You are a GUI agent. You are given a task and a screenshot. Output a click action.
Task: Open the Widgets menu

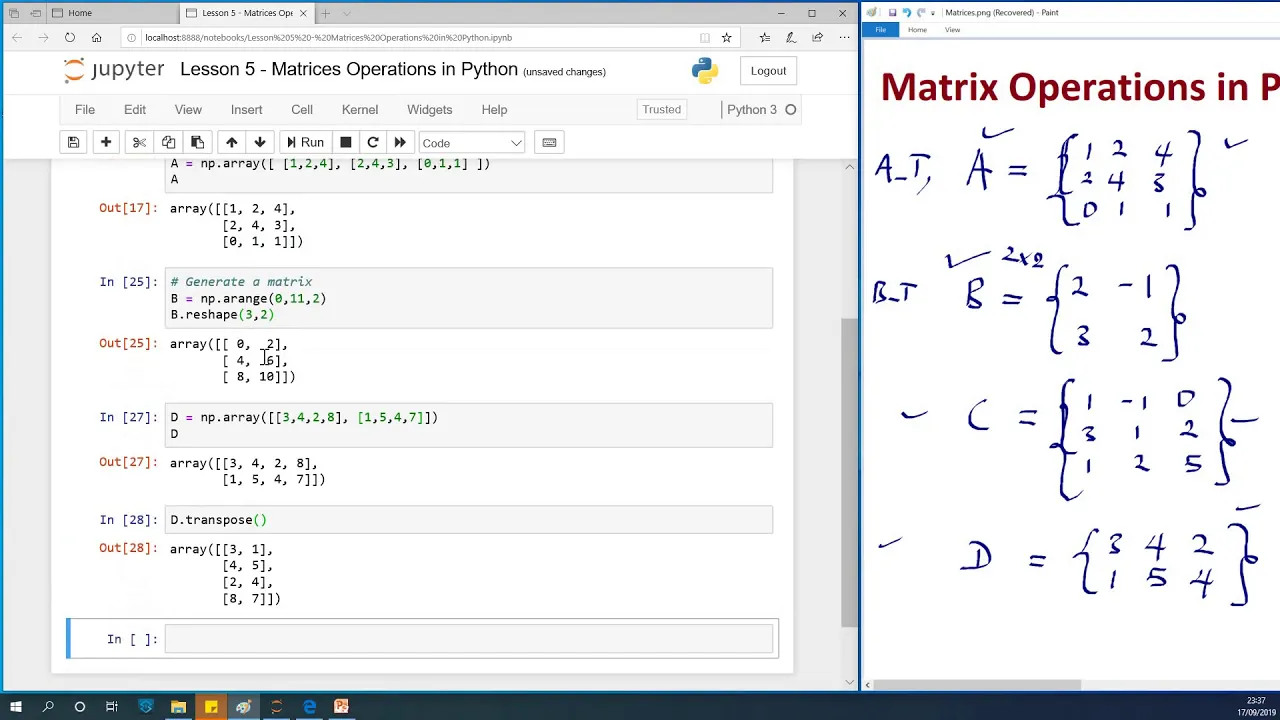click(430, 109)
